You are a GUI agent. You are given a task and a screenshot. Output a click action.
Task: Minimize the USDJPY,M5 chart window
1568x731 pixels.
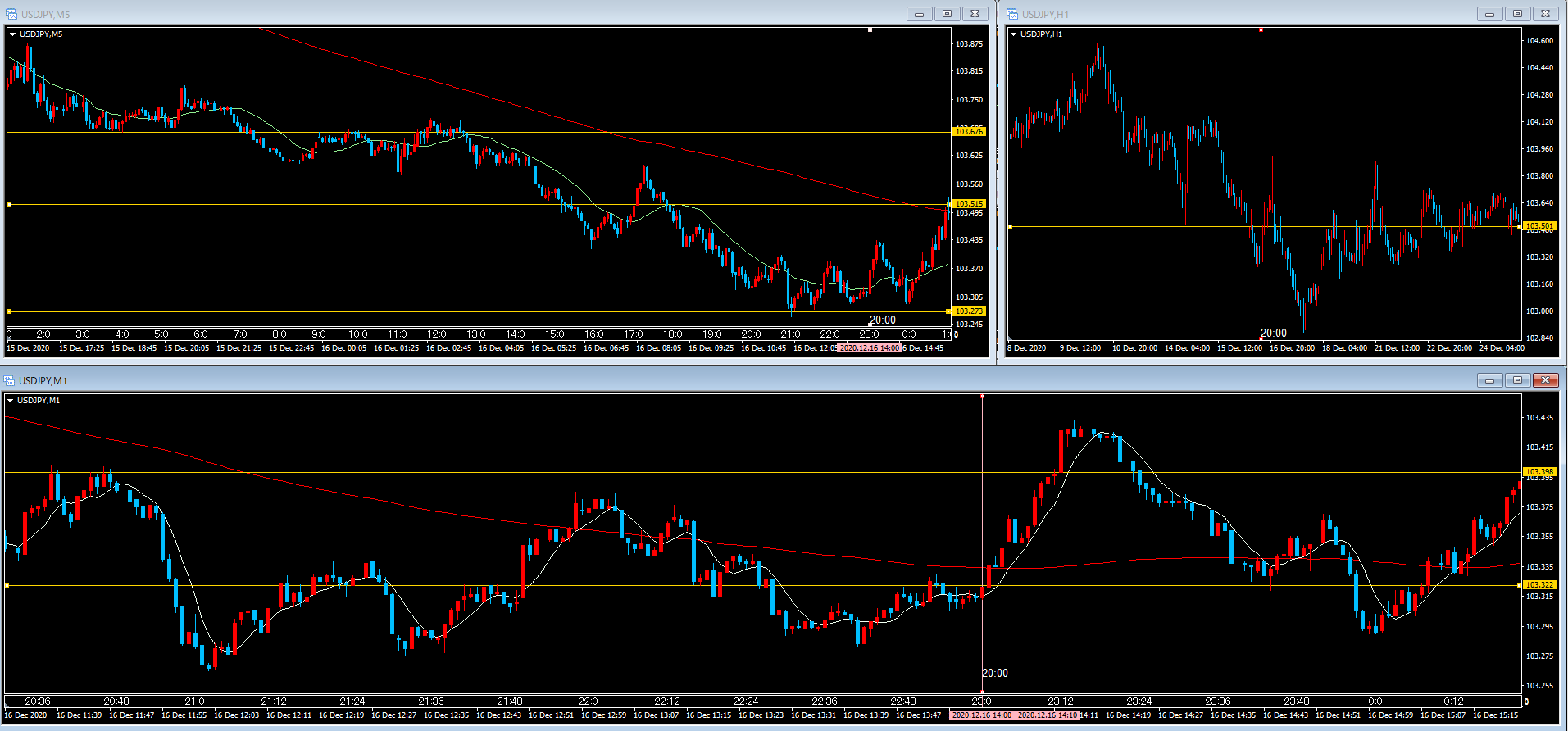pos(919,14)
